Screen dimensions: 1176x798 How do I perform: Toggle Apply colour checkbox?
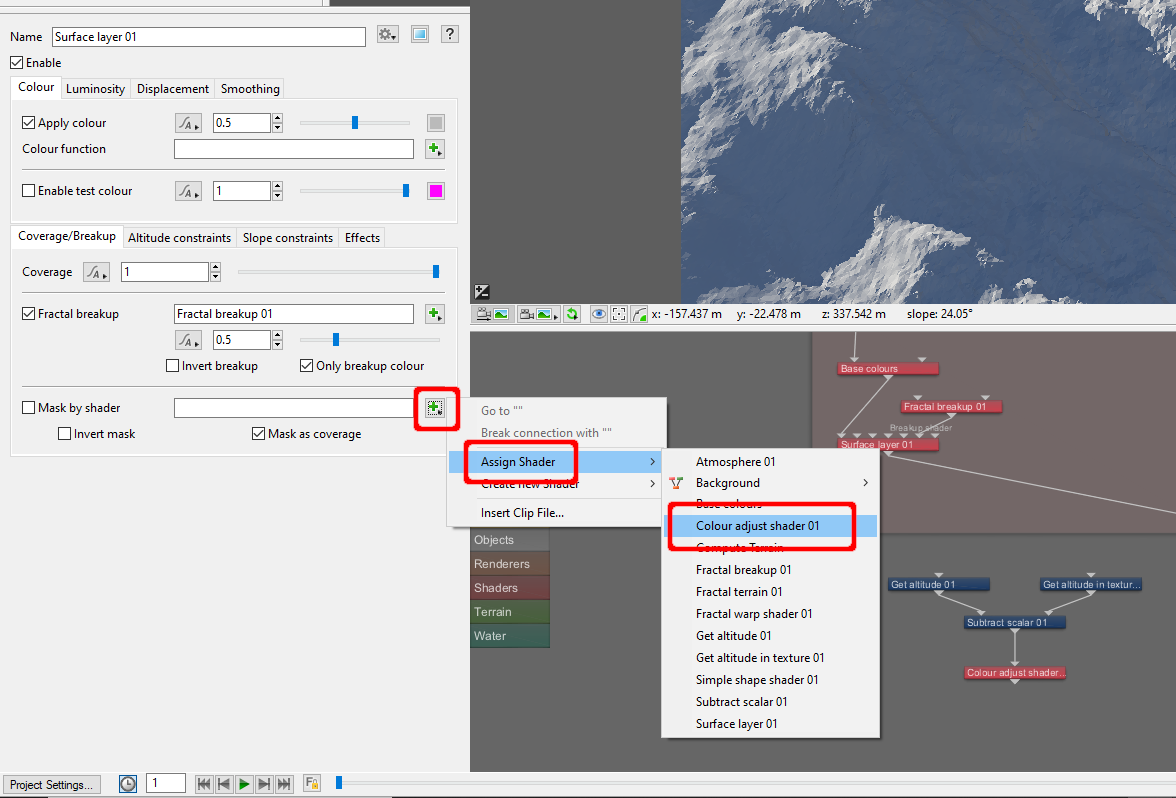28,123
